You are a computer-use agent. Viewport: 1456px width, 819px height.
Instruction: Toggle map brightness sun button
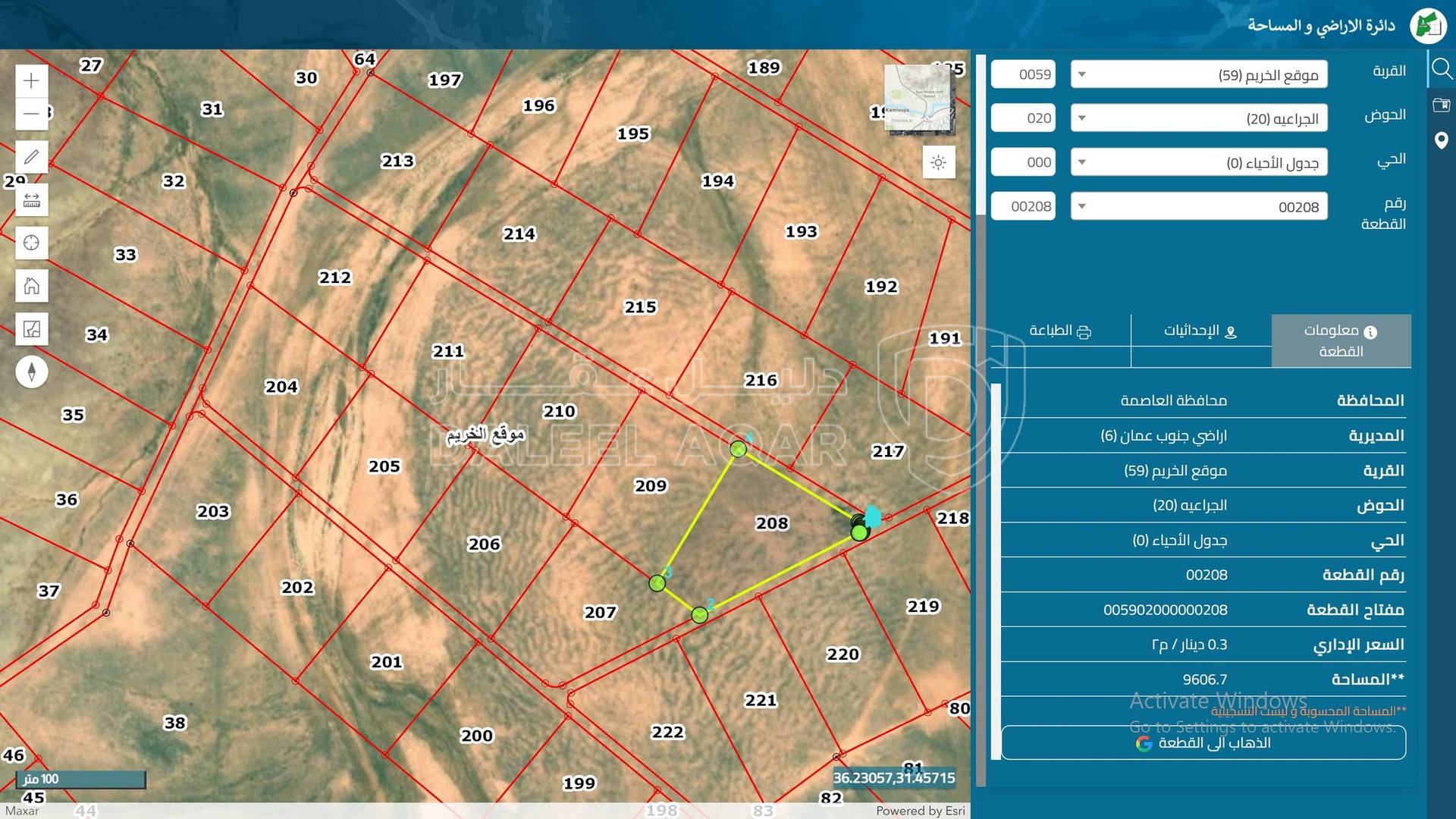pyautogui.click(x=938, y=162)
